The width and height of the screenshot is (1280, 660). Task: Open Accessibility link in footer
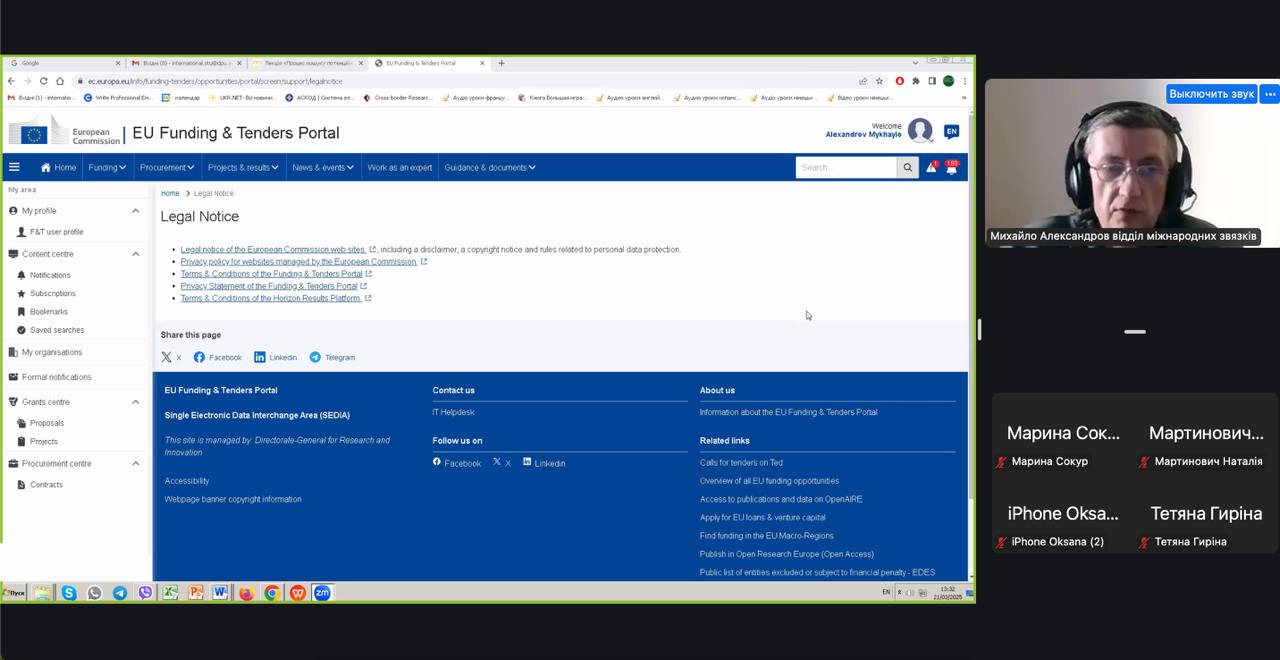187,481
